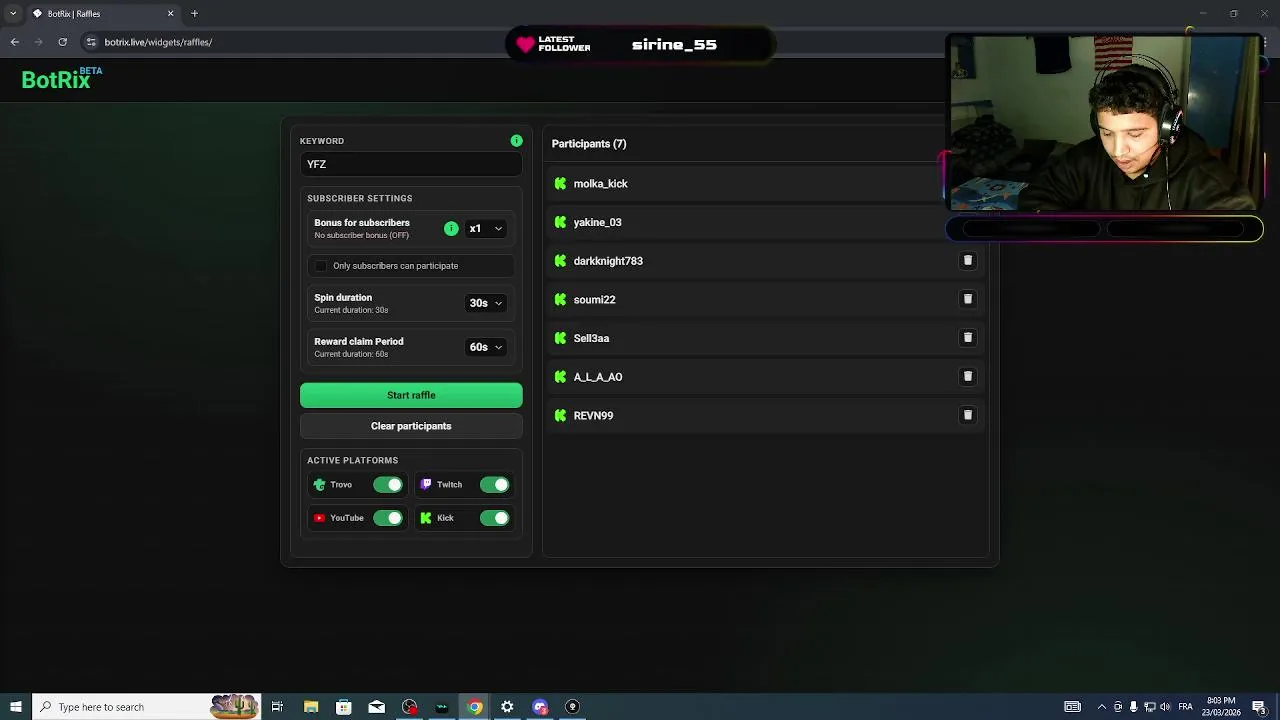
Task: Open the tab search chevron in Chrome
Action: 13,14
